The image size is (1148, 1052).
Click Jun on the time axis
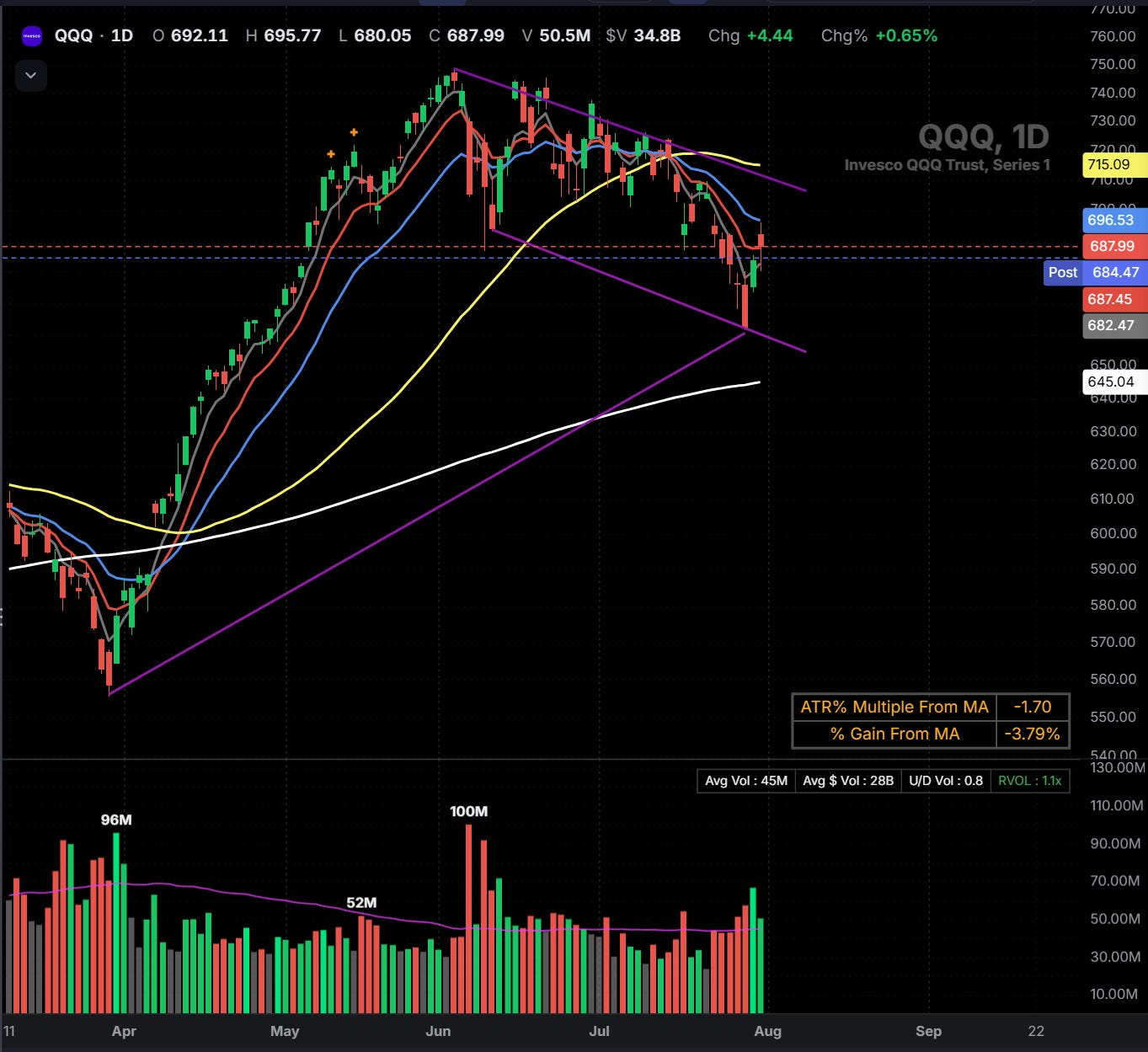[x=438, y=1032]
